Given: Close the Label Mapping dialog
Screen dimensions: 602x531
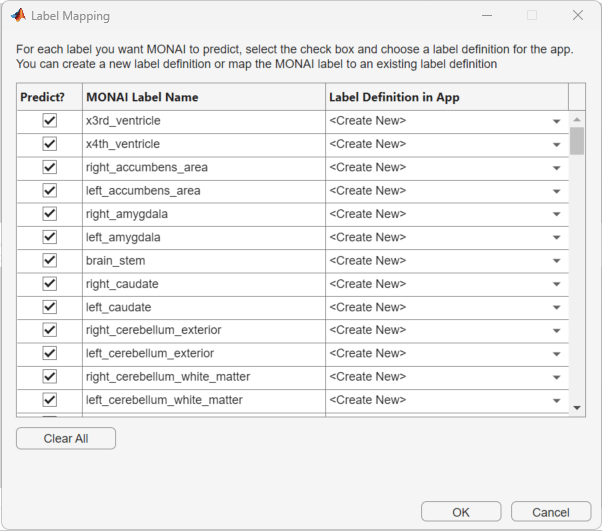Looking at the screenshot, I should point(578,16).
